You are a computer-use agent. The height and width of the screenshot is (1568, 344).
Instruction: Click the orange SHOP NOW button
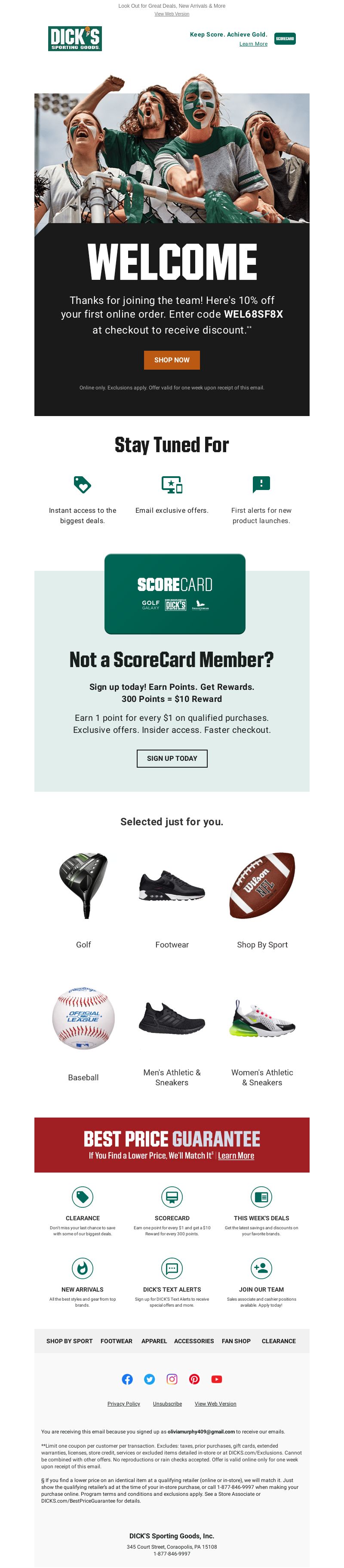click(x=172, y=360)
